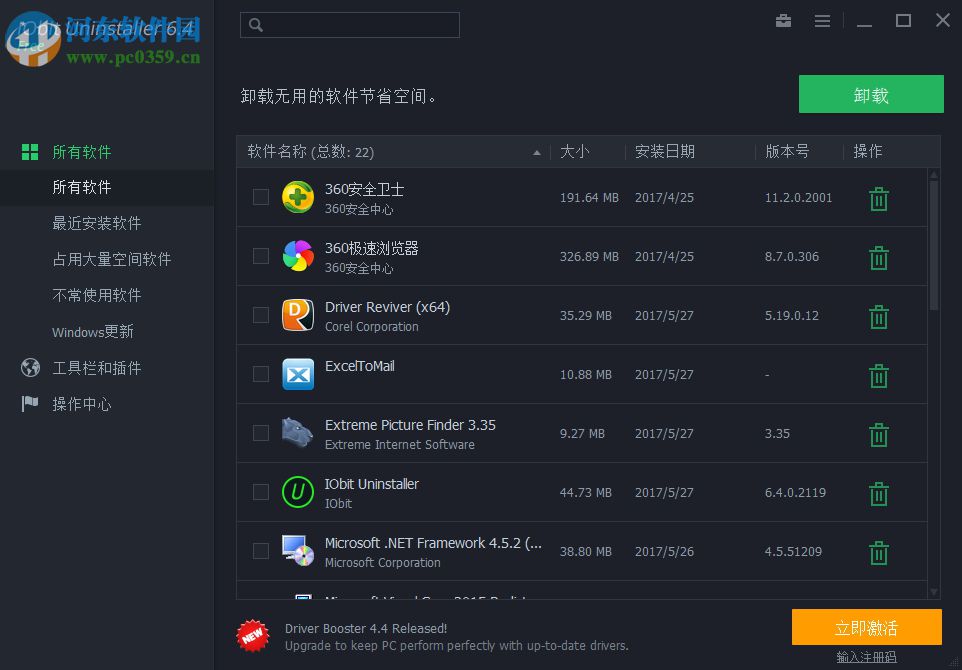This screenshot has width=962, height=670.
Task: Uninstall 360安全卫士 using its trash icon
Action: (x=878, y=198)
